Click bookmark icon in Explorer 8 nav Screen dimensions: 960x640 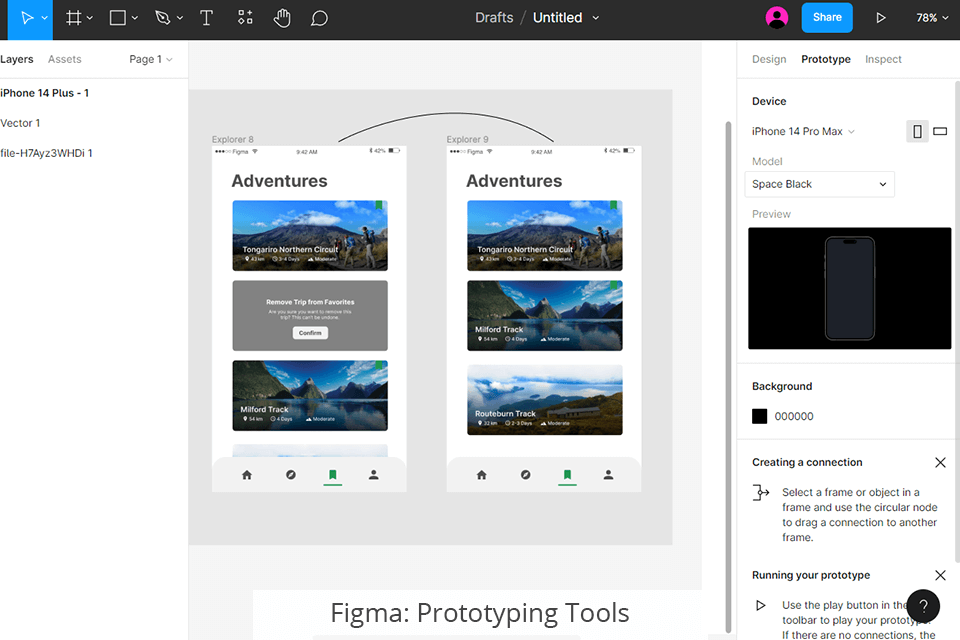point(332,475)
